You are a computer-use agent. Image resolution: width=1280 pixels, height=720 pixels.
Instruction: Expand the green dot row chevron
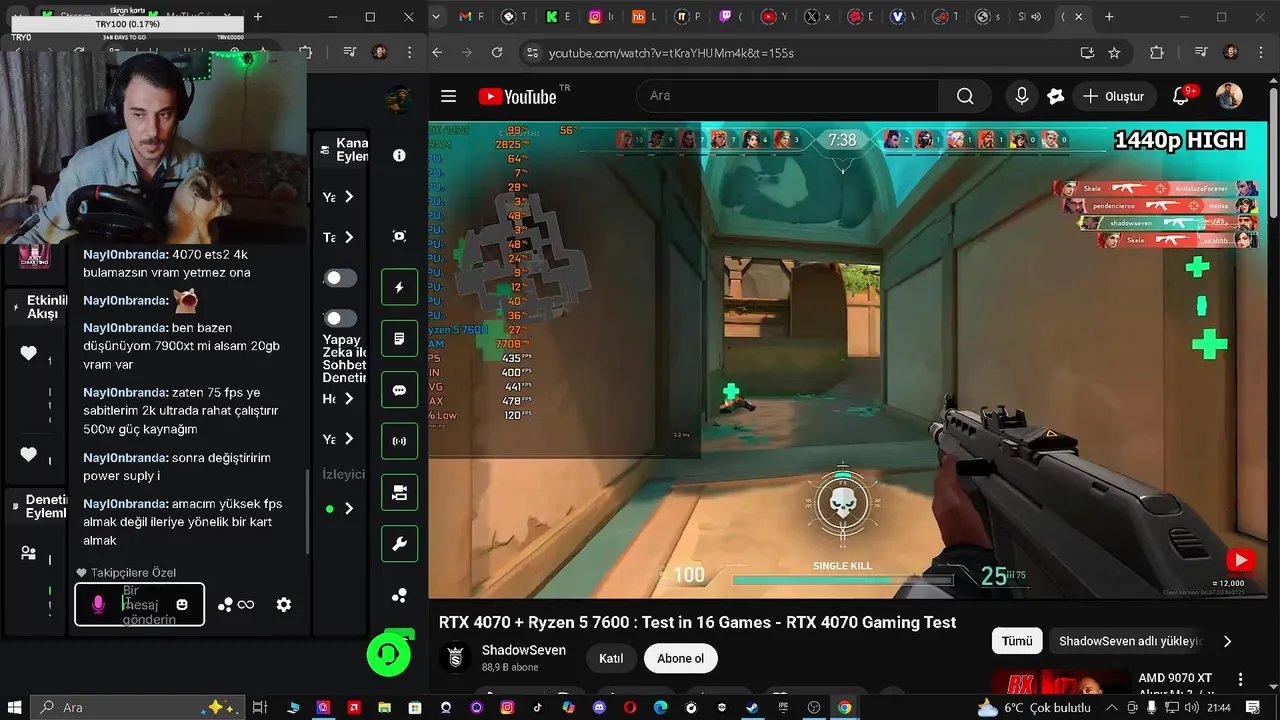point(349,509)
